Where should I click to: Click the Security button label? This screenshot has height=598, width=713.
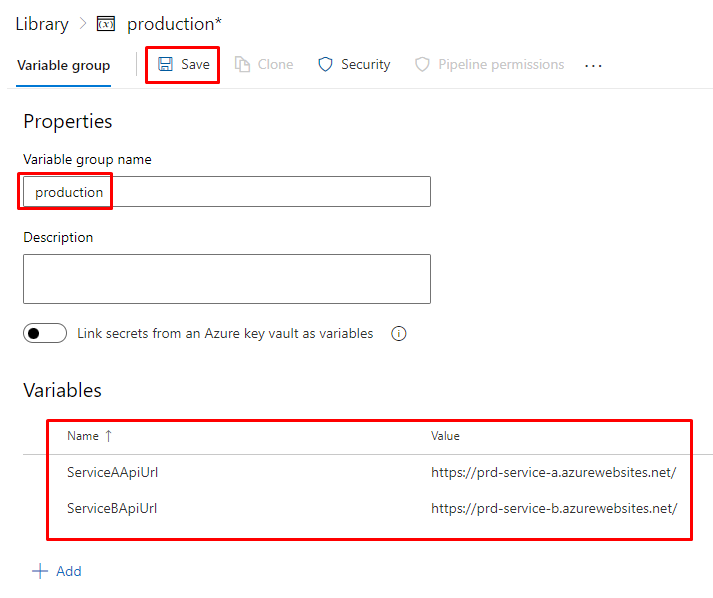(x=365, y=65)
